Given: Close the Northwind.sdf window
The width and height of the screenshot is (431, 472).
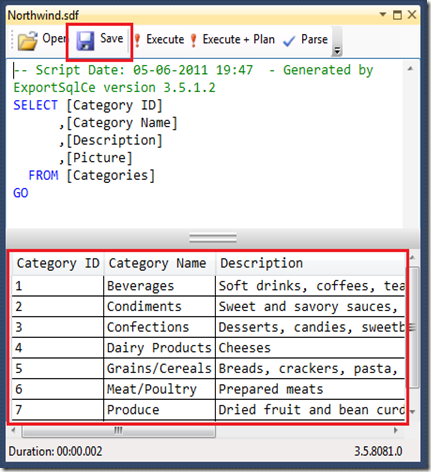Looking at the screenshot, I should pyautogui.click(x=412, y=15).
